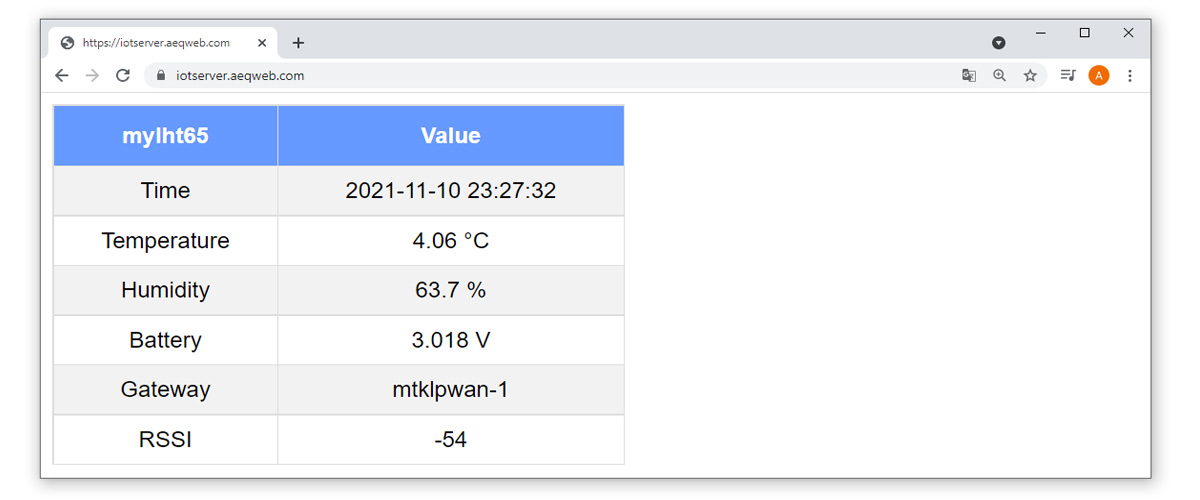Image resolution: width=1200 pixels, height=500 pixels.
Task: Click the forward navigation arrow
Action: pyautogui.click(x=92, y=75)
